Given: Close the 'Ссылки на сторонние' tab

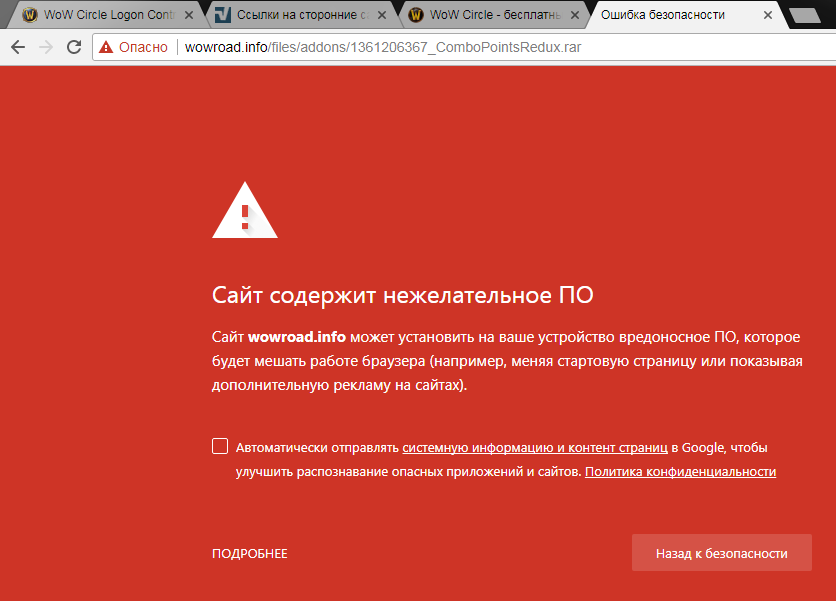Looking at the screenshot, I should pyautogui.click(x=382, y=15).
